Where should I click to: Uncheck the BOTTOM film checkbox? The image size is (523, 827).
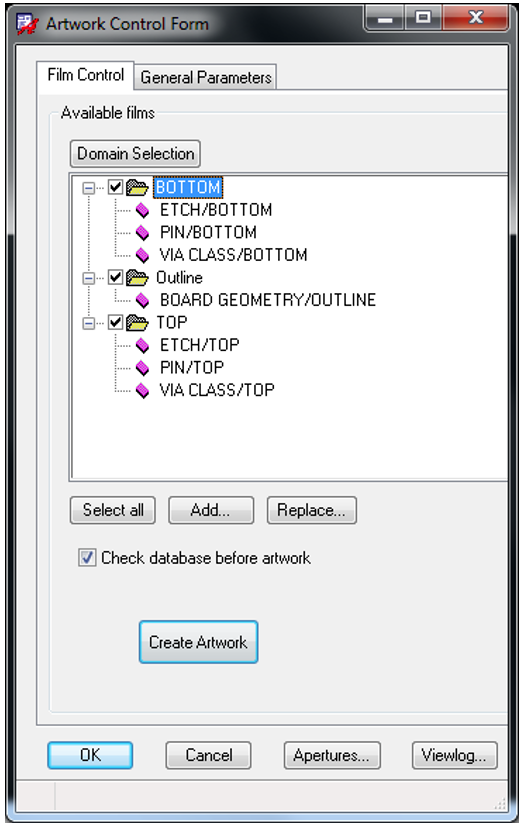coord(115,187)
